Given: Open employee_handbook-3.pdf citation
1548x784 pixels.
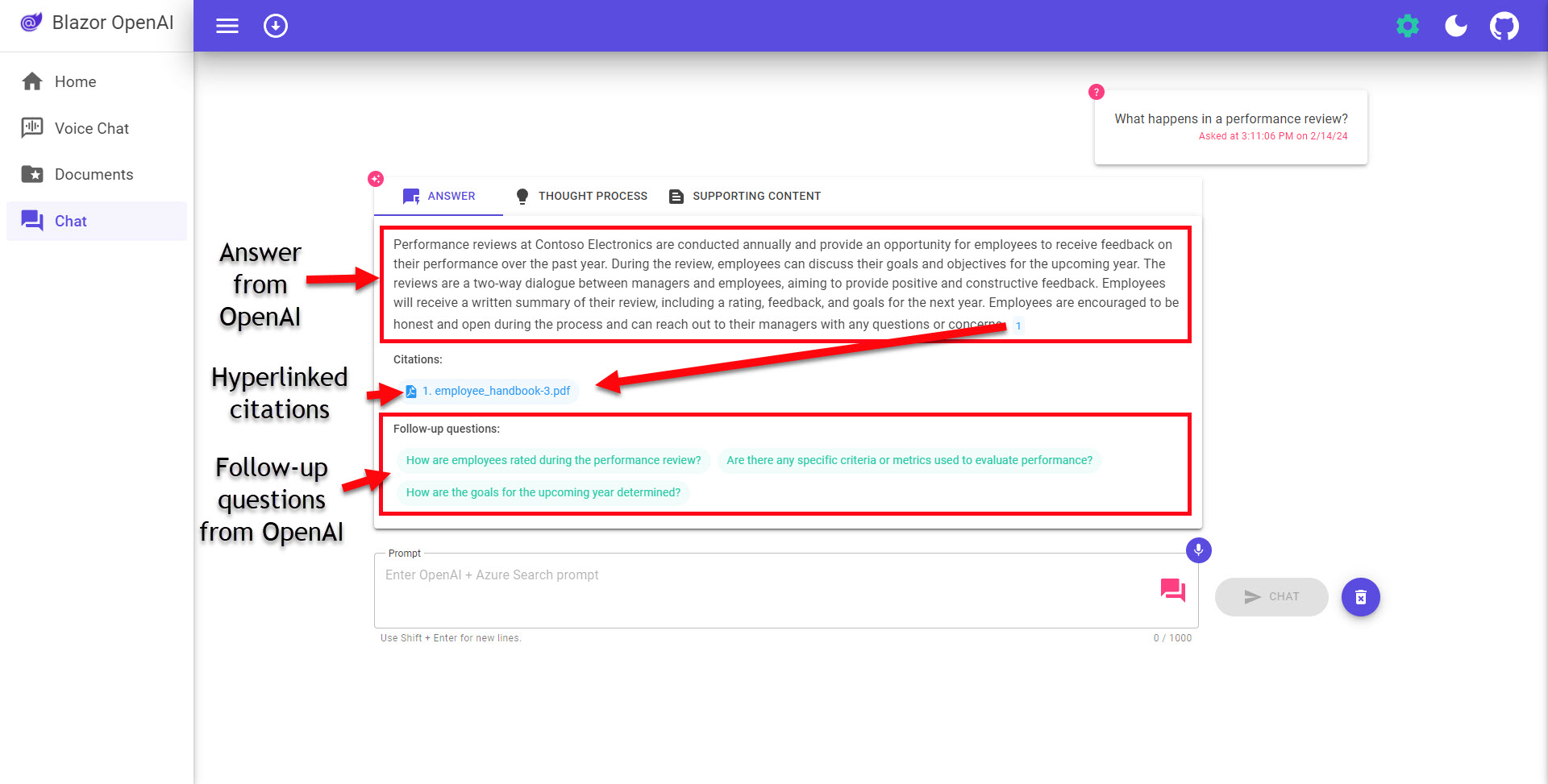Looking at the screenshot, I should (489, 391).
